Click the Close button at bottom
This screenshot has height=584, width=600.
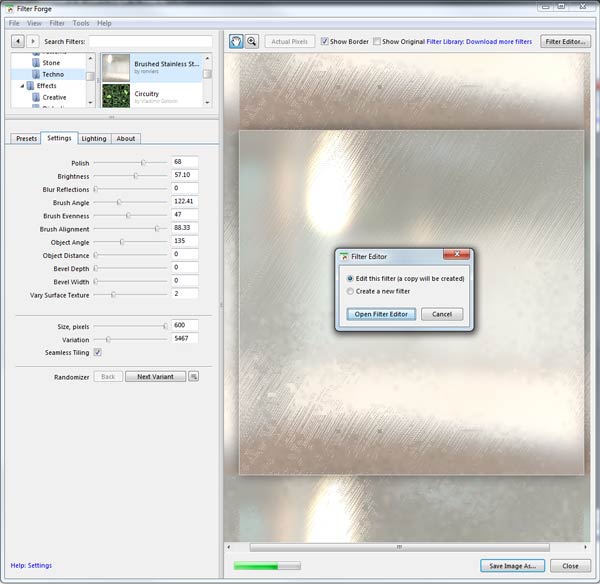coord(570,566)
